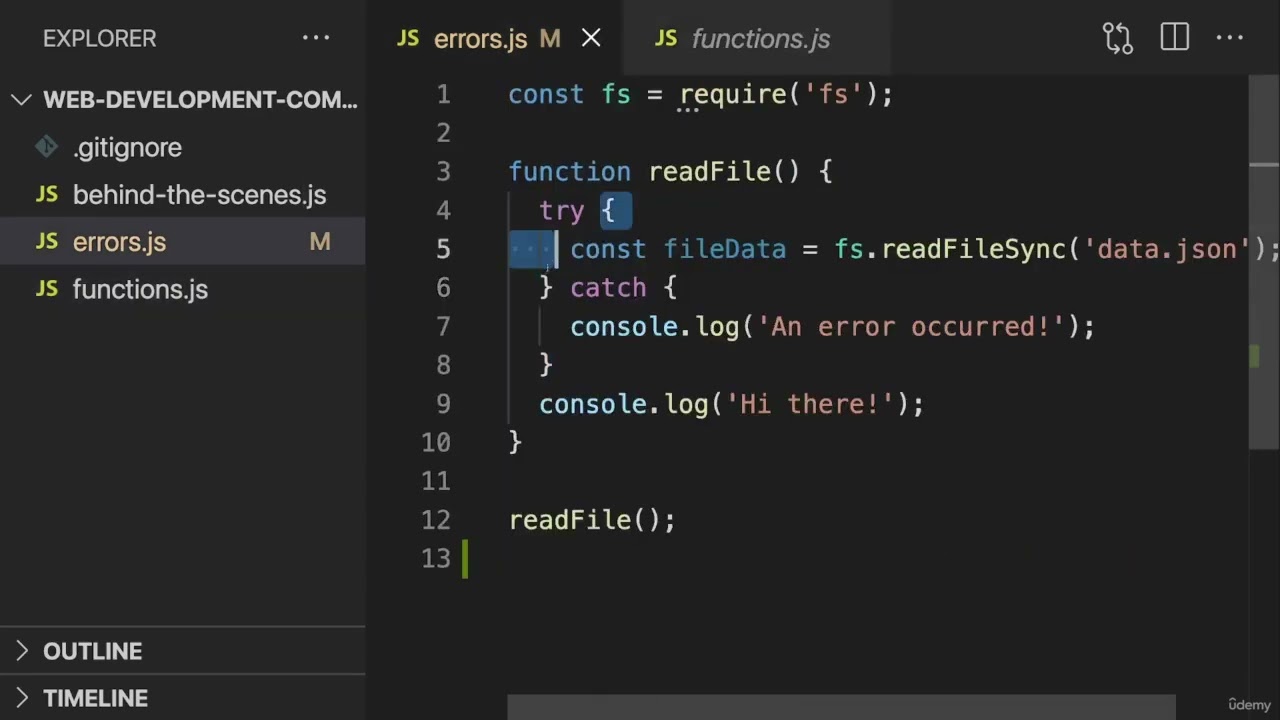Click JS icon beside functions.js in Explorer
Image resolution: width=1280 pixels, height=720 pixels.
(47, 289)
